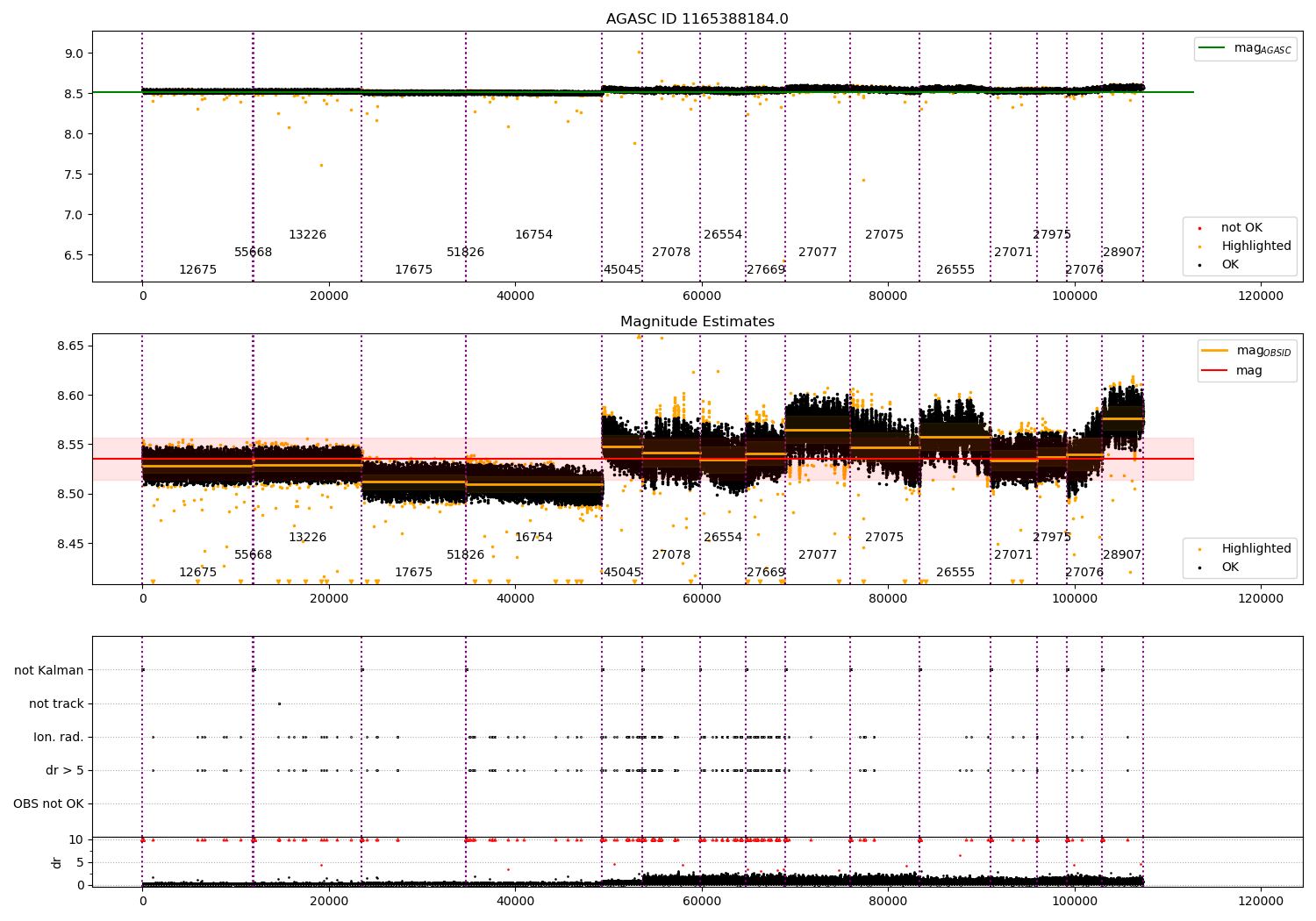1316x921 pixels.
Task: Click obsid label 27669 in top plot
Action: 766,270
